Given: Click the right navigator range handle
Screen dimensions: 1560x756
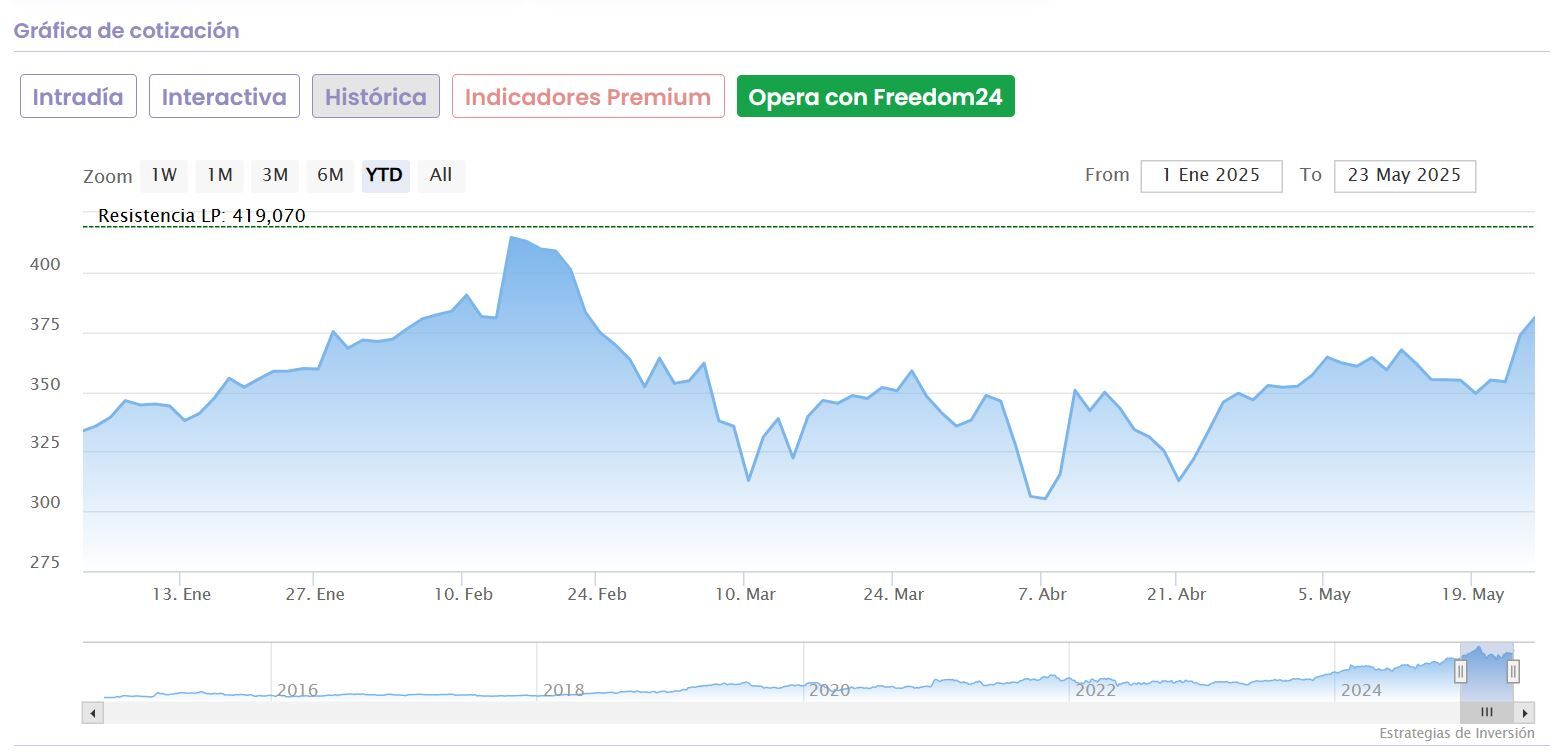Looking at the screenshot, I should point(1513,671).
